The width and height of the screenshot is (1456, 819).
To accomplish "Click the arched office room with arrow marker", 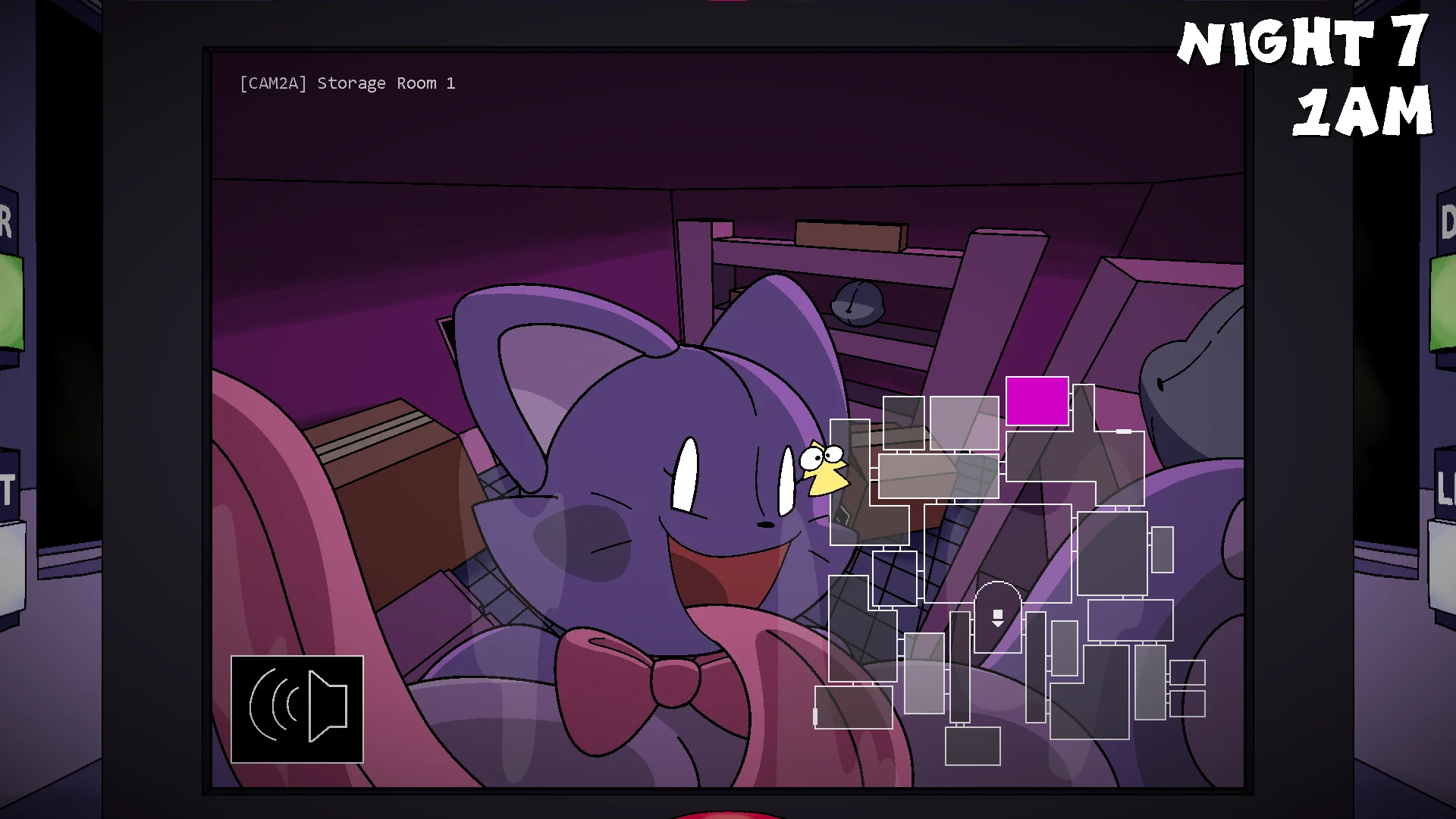I will [x=997, y=617].
